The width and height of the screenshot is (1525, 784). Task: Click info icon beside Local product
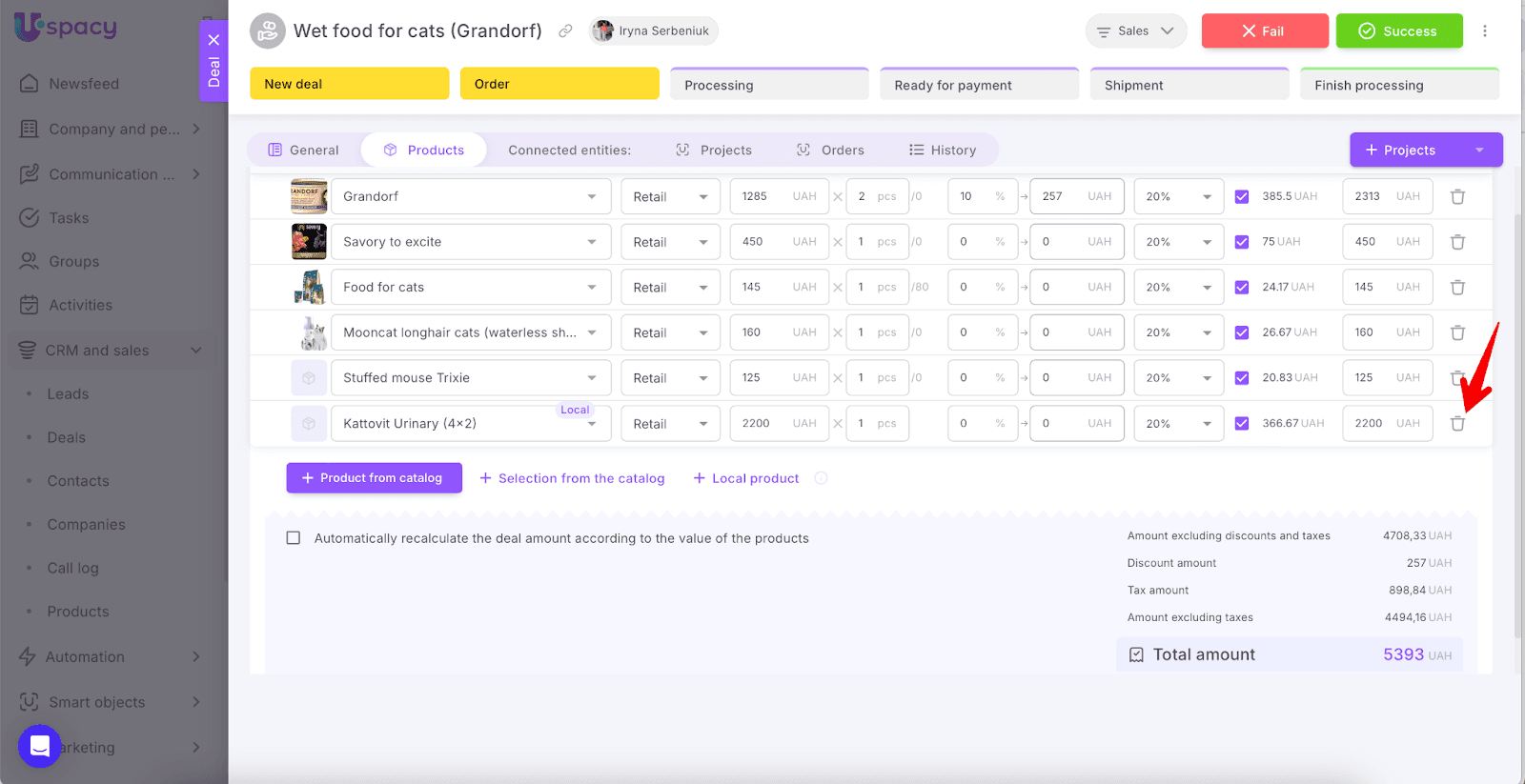point(821,478)
